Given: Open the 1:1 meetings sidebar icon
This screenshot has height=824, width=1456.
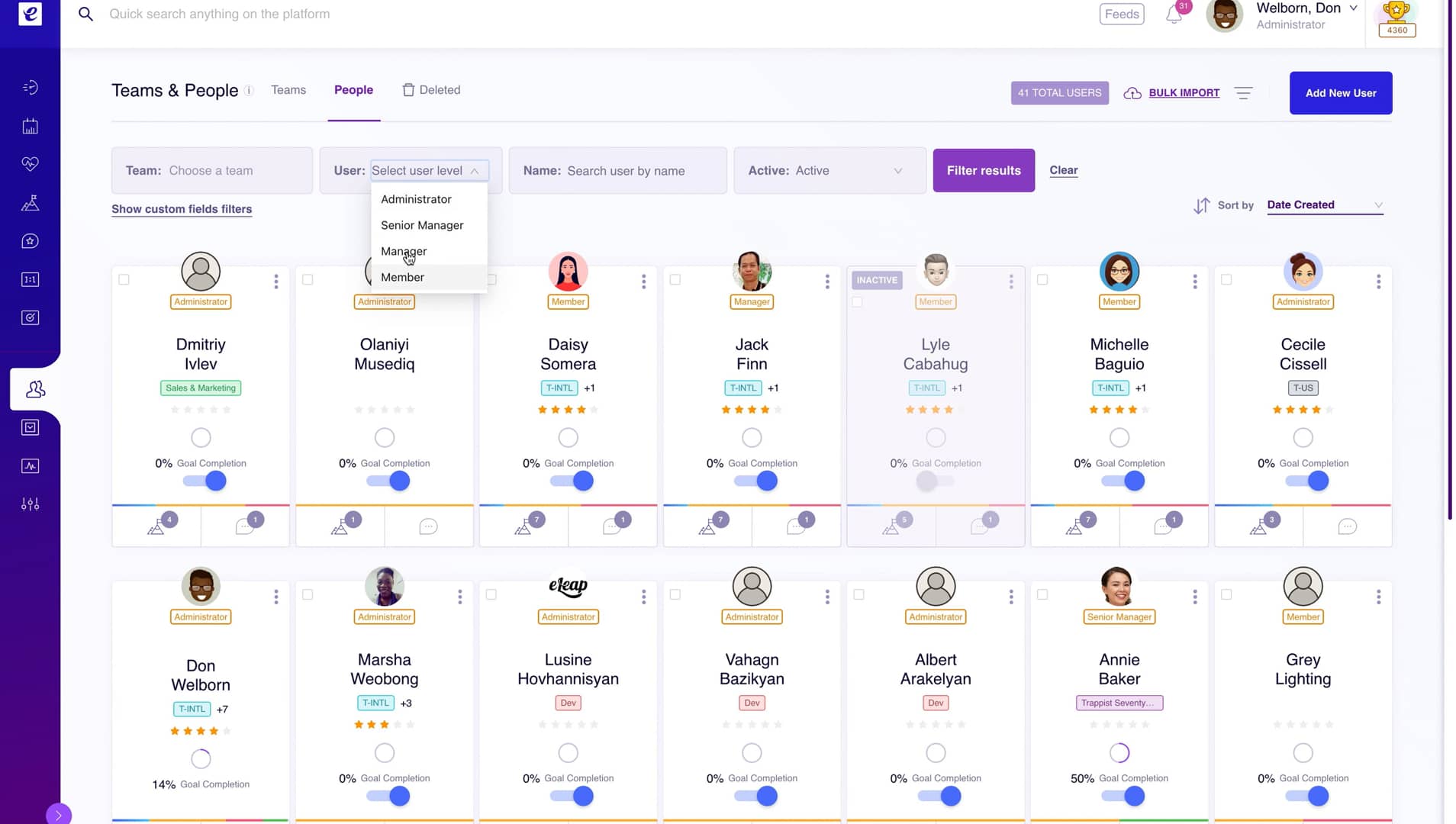Looking at the screenshot, I should [x=31, y=279].
